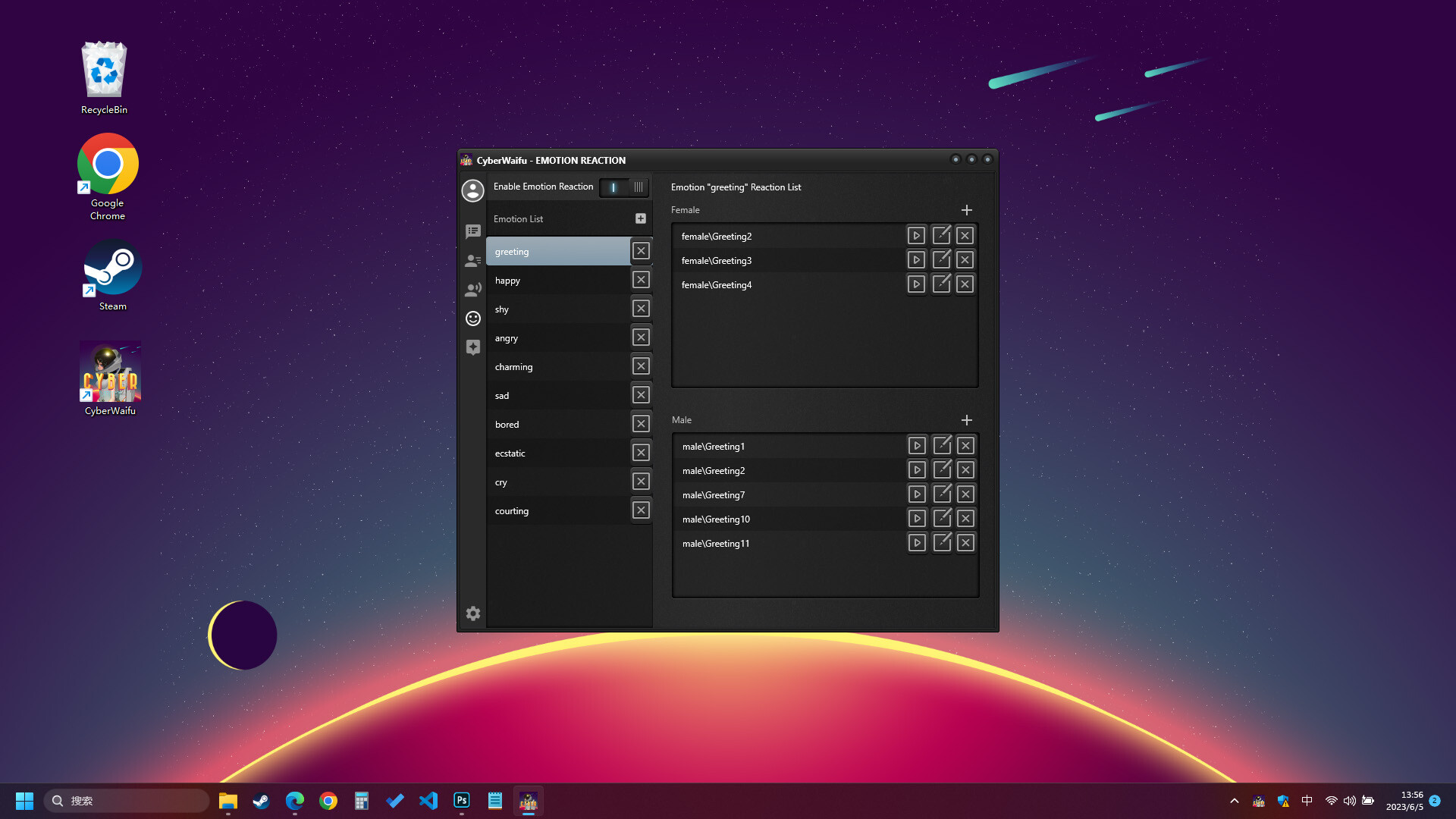Viewport: 1456px width, 819px height.
Task: Open the plugin panel icon in the sidebar
Action: pos(473,347)
